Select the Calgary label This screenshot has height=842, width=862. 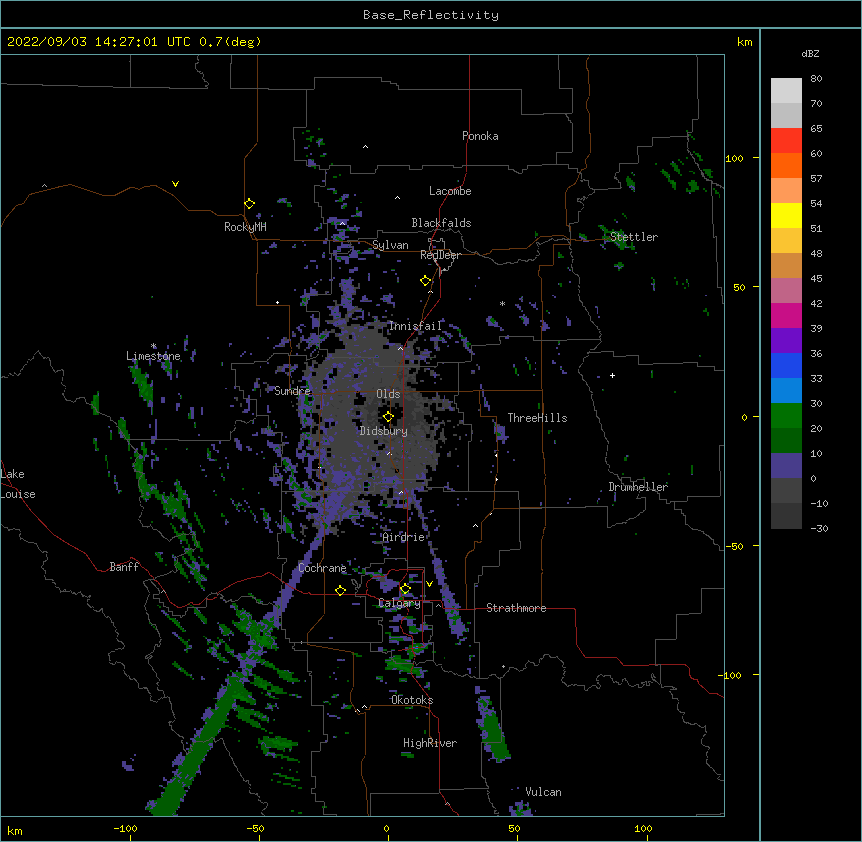tap(400, 603)
